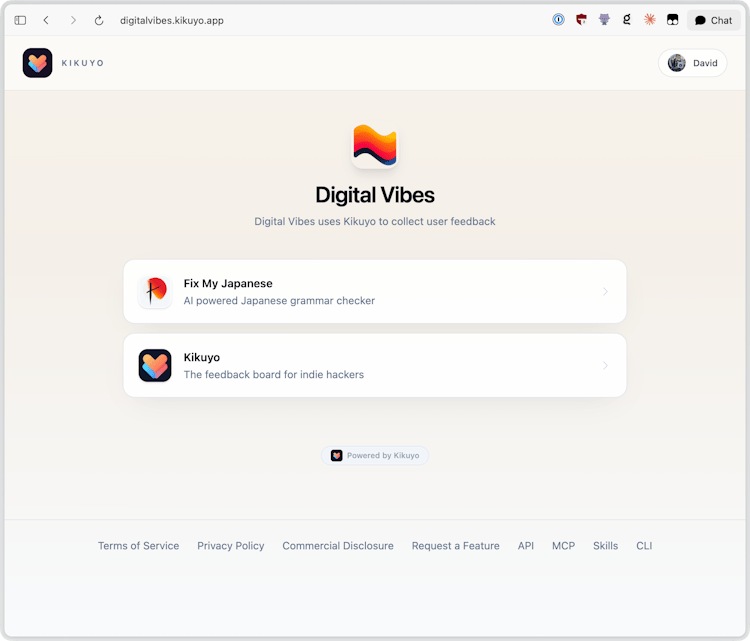Open the MCP footer link

pos(563,546)
